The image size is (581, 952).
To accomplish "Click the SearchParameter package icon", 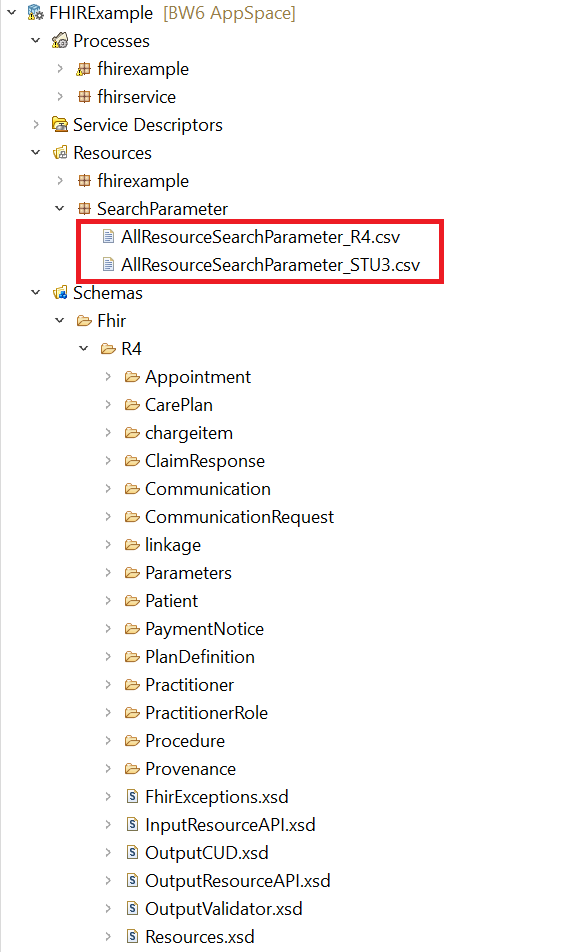I will pos(84,209).
